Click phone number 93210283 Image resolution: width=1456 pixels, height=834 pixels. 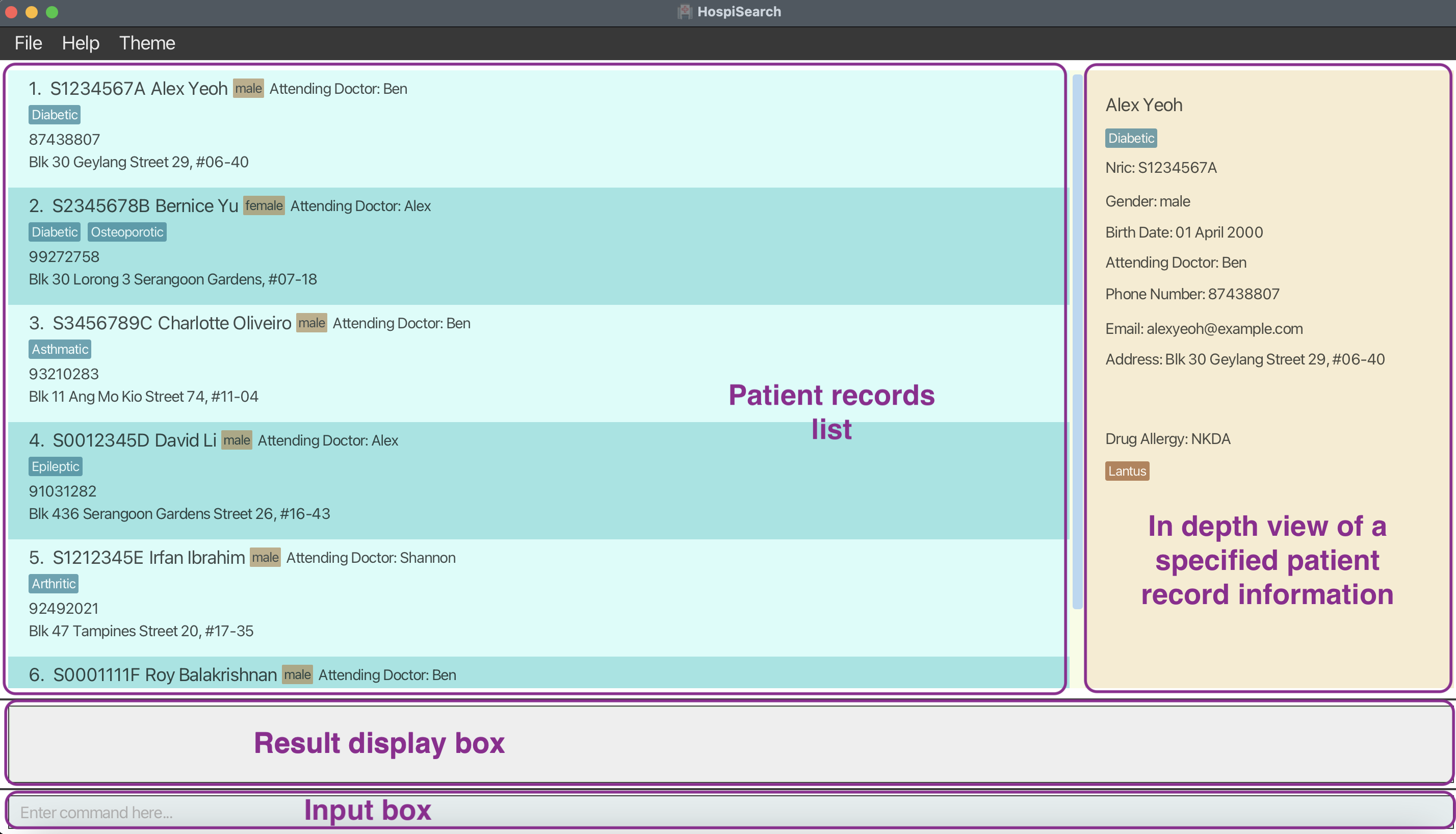[x=64, y=374]
